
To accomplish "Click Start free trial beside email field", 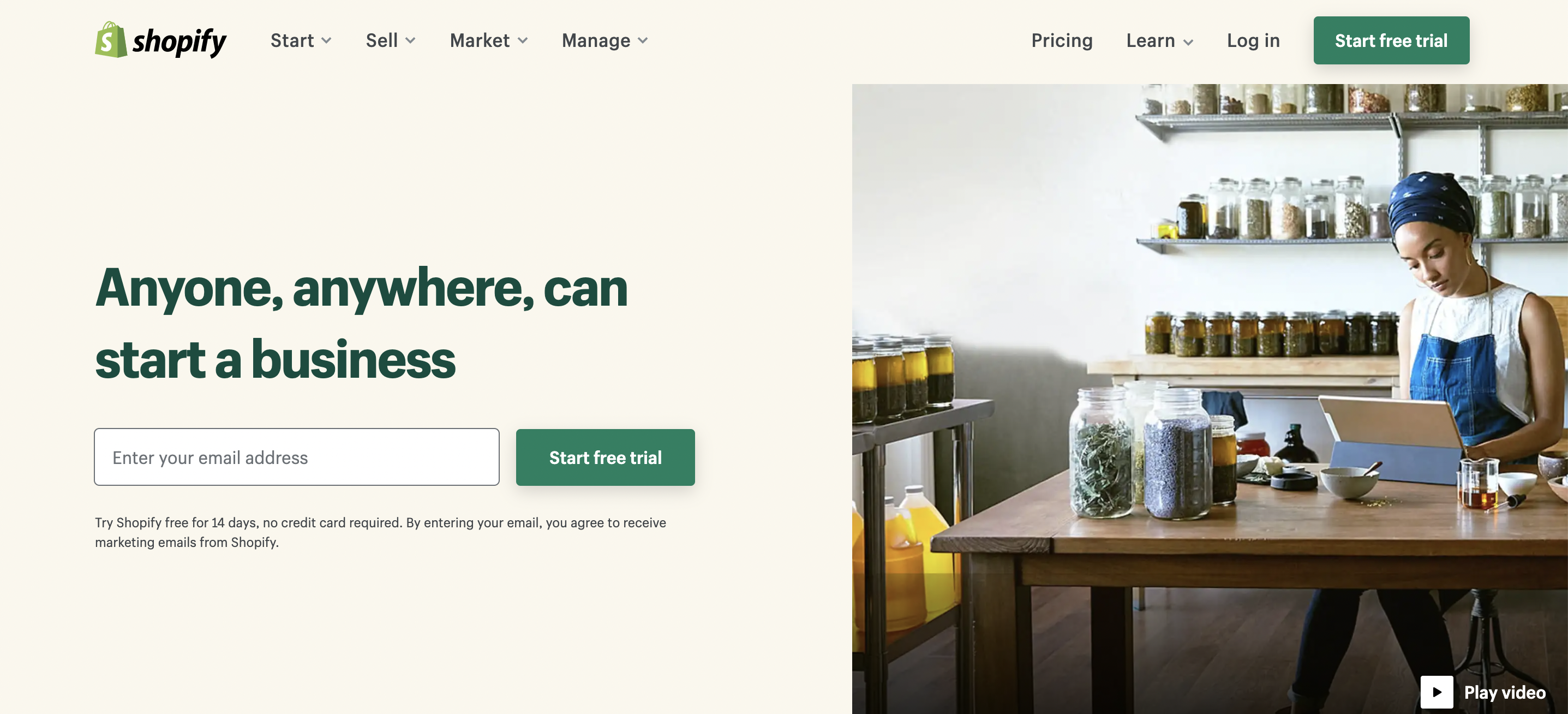I will point(605,457).
